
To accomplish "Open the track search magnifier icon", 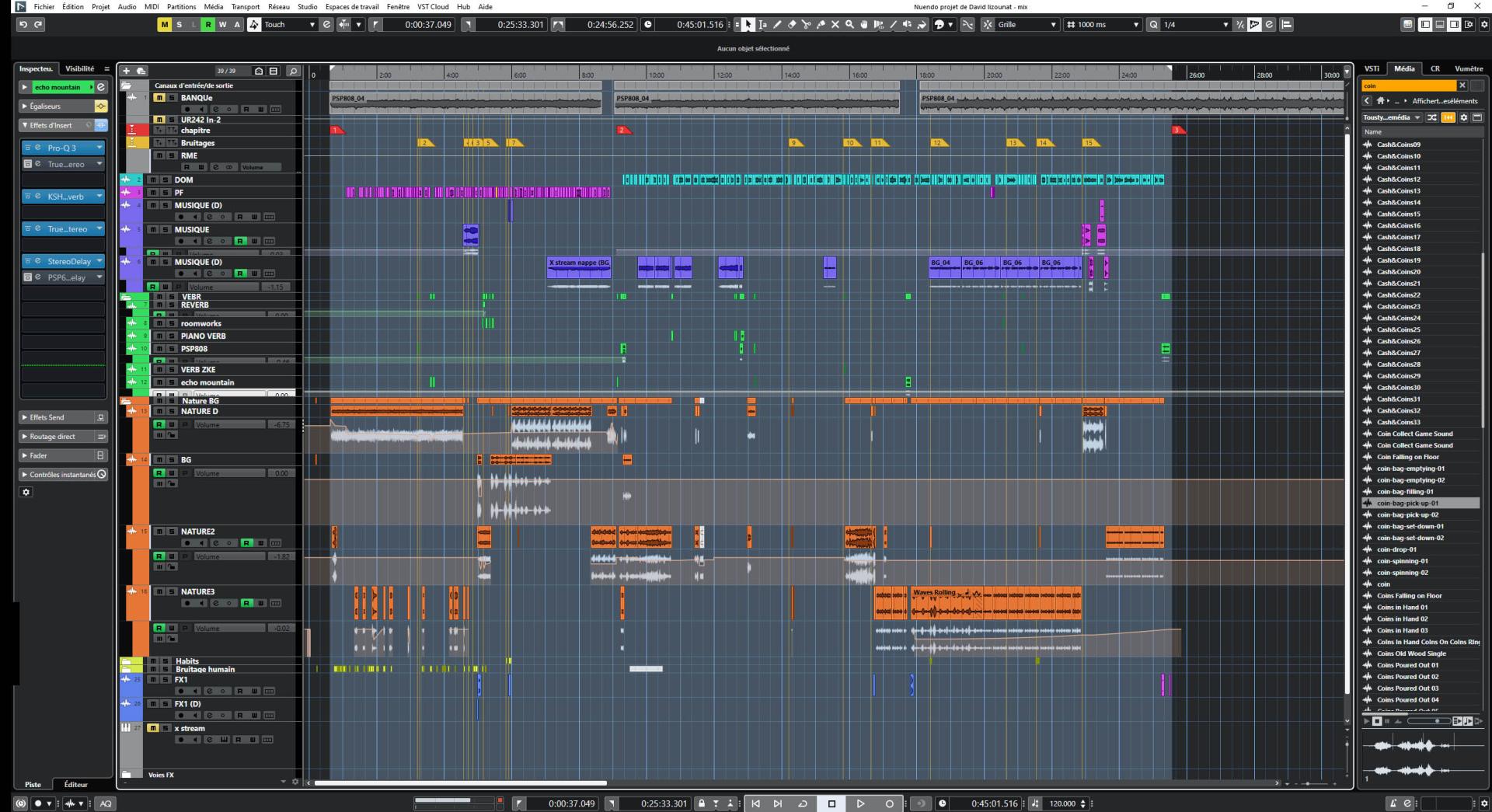I will click(293, 71).
